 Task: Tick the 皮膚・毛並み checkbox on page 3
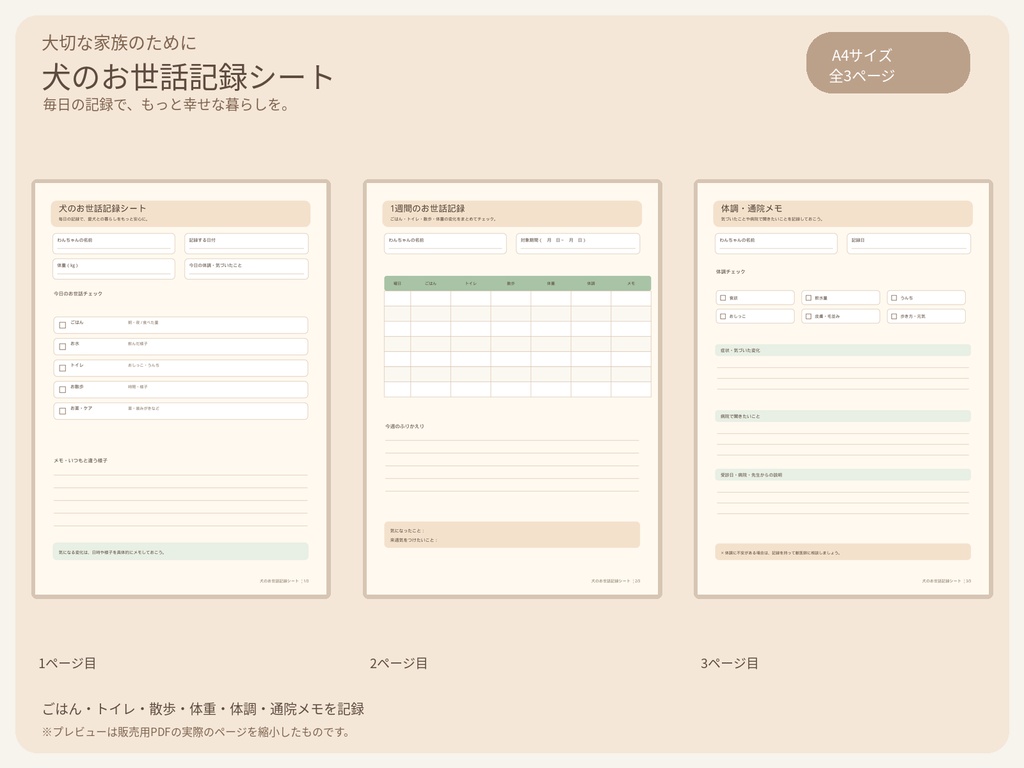click(808, 316)
